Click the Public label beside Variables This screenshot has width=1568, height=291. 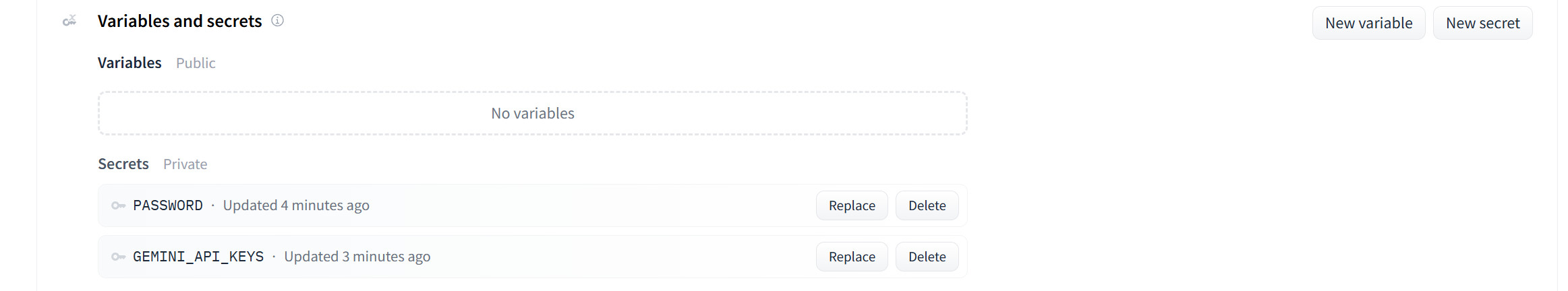(x=196, y=63)
